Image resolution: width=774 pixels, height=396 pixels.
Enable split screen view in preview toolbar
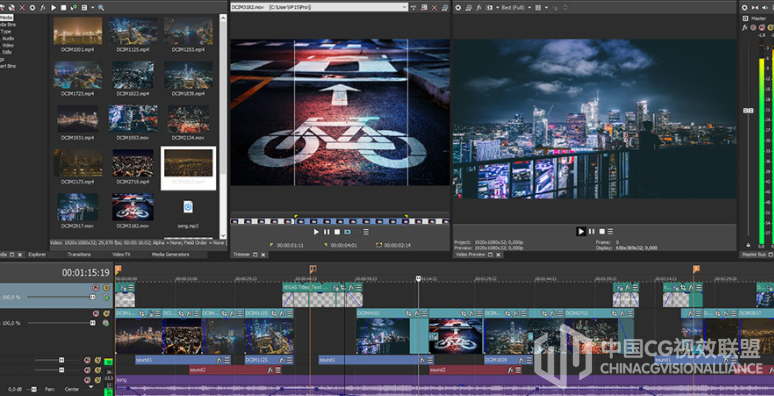pos(489,7)
